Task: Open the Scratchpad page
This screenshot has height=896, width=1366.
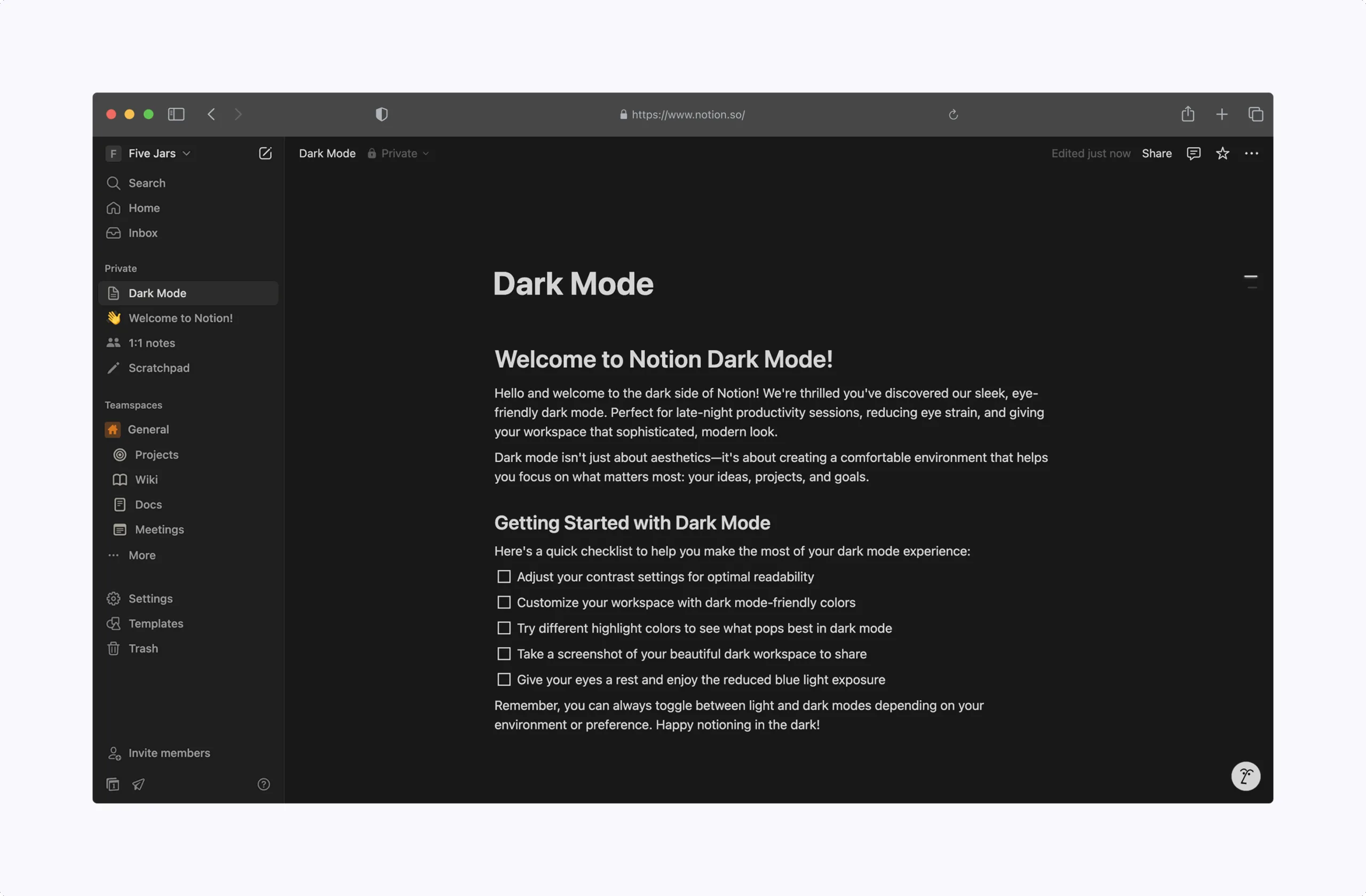Action: point(188,368)
